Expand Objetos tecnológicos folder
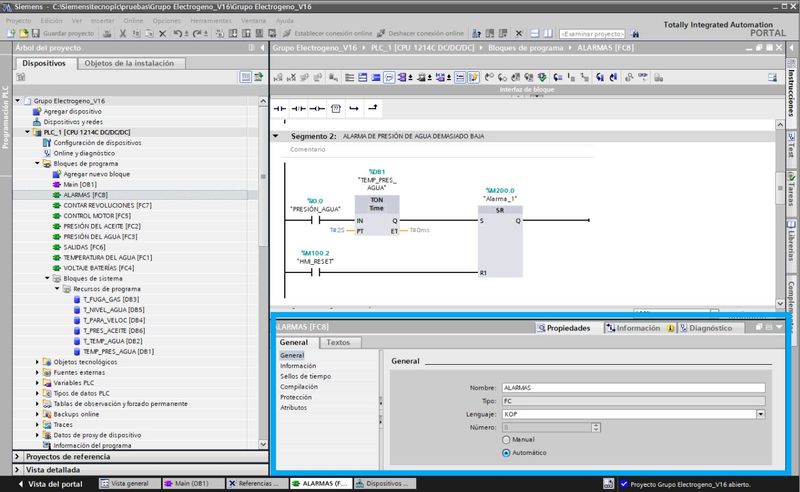800x492 pixels. click(x=37, y=362)
